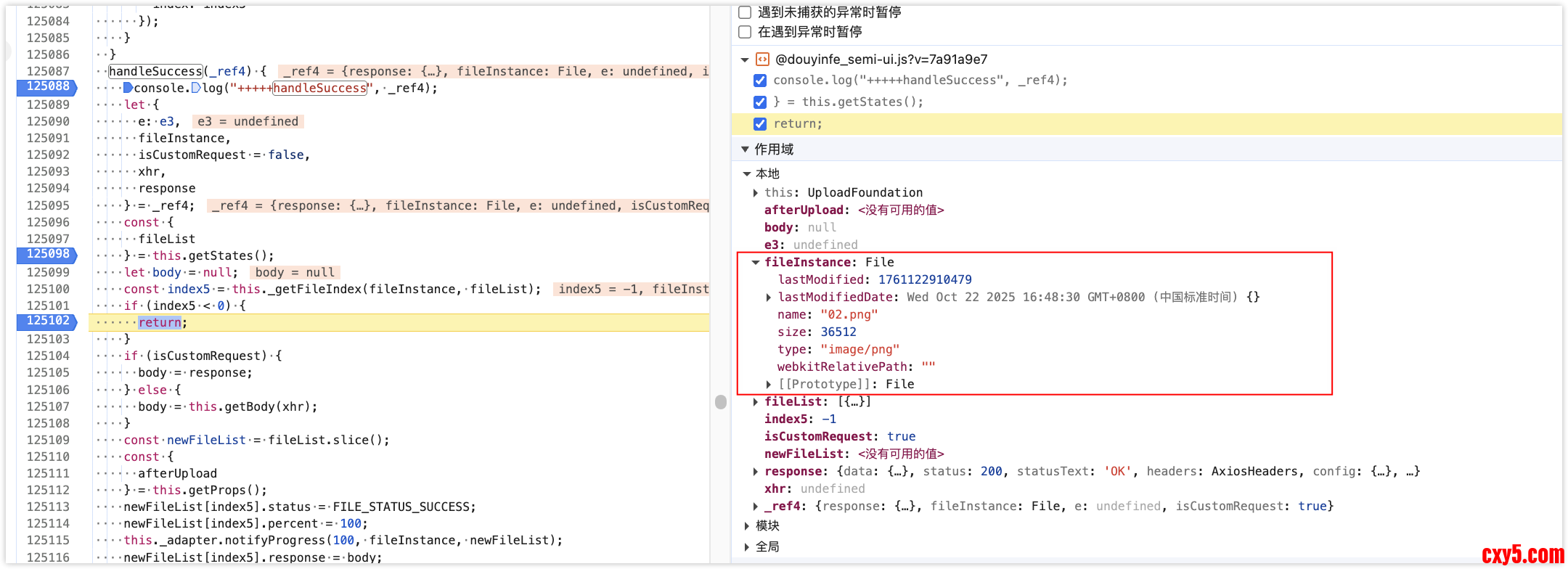Select the type value "image/png"

click(860, 350)
